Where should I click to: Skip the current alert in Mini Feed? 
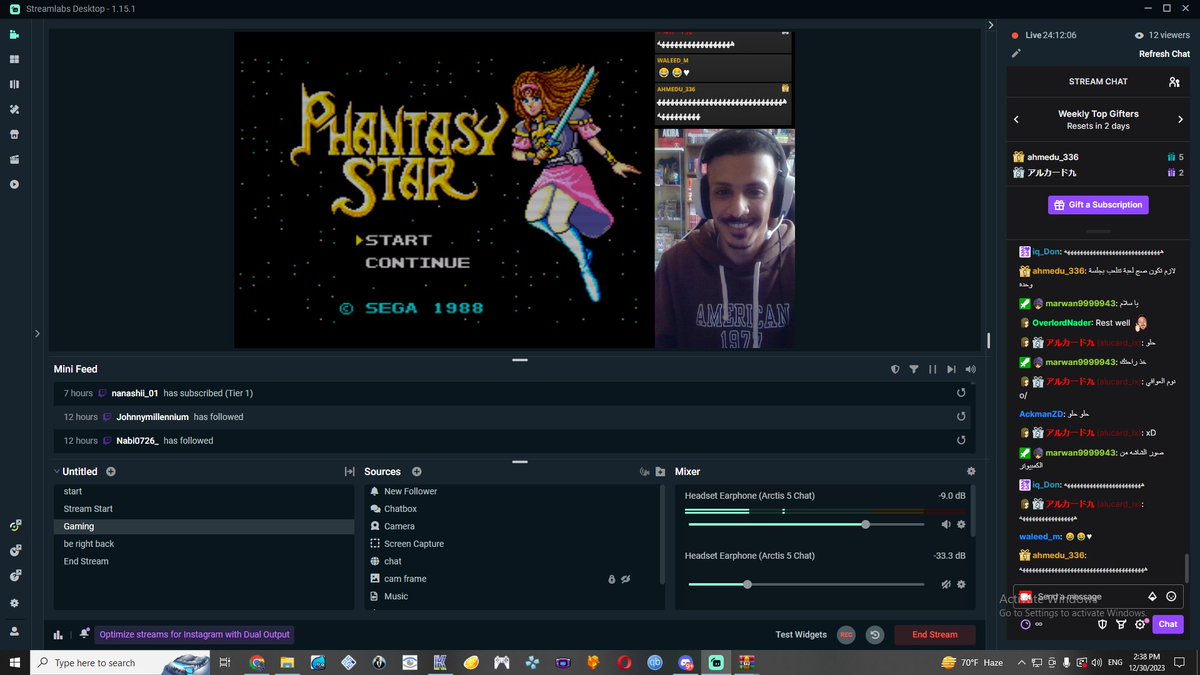point(951,369)
